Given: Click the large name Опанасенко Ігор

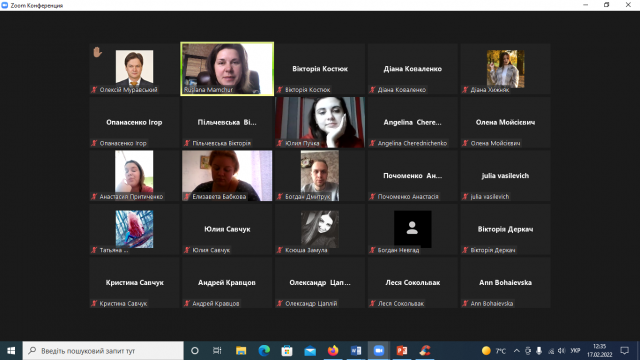Looking at the screenshot, I should [134, 122].
